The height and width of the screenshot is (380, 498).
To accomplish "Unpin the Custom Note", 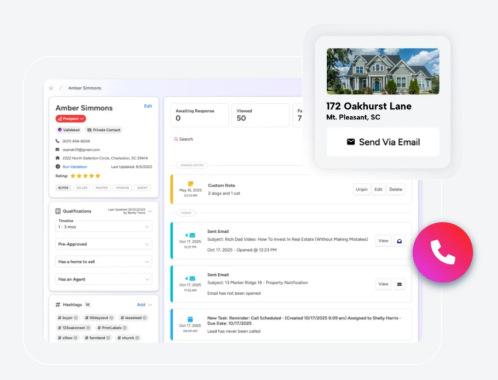I will click(361, 189).
